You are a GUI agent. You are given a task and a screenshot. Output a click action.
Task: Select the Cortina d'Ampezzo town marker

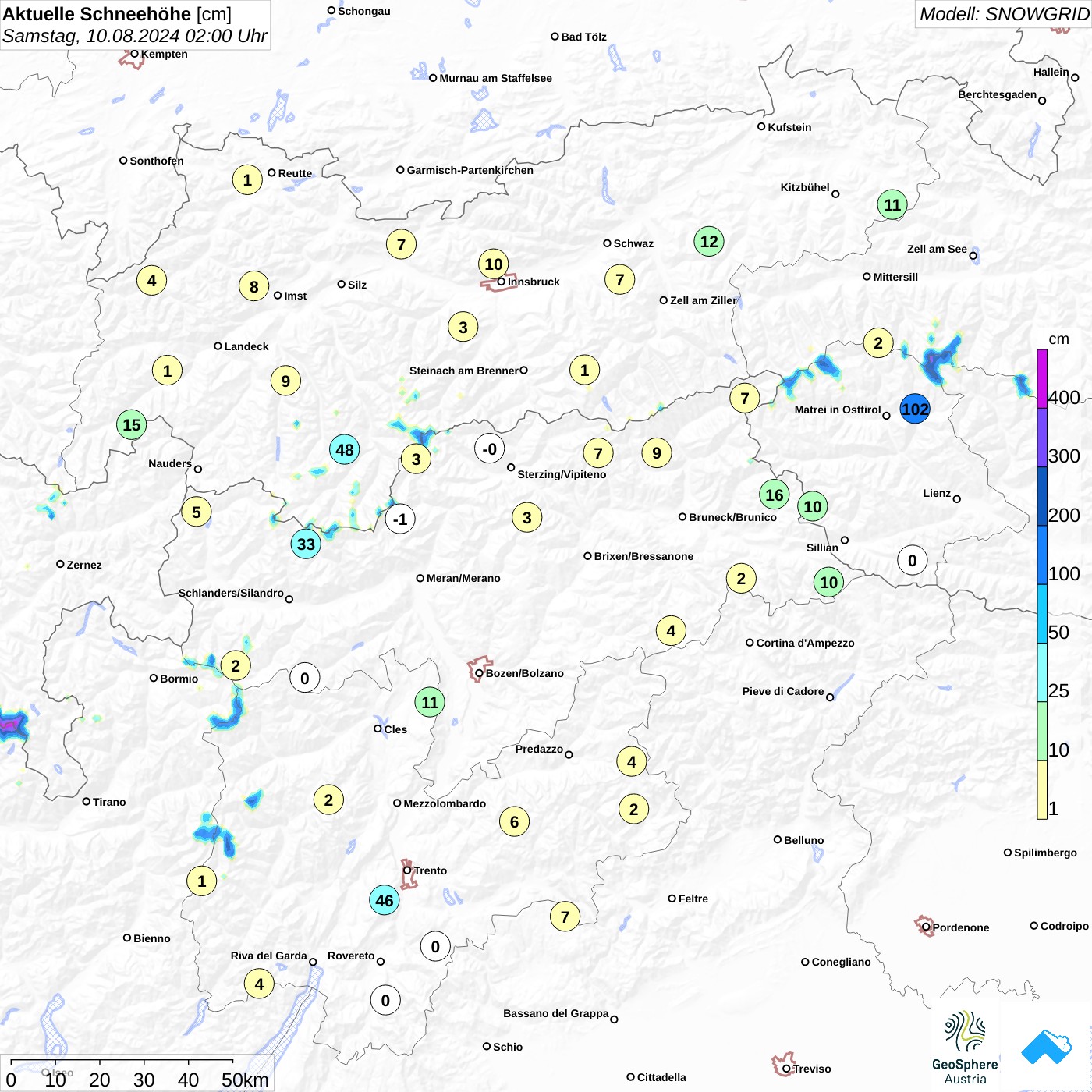(750, 643)
